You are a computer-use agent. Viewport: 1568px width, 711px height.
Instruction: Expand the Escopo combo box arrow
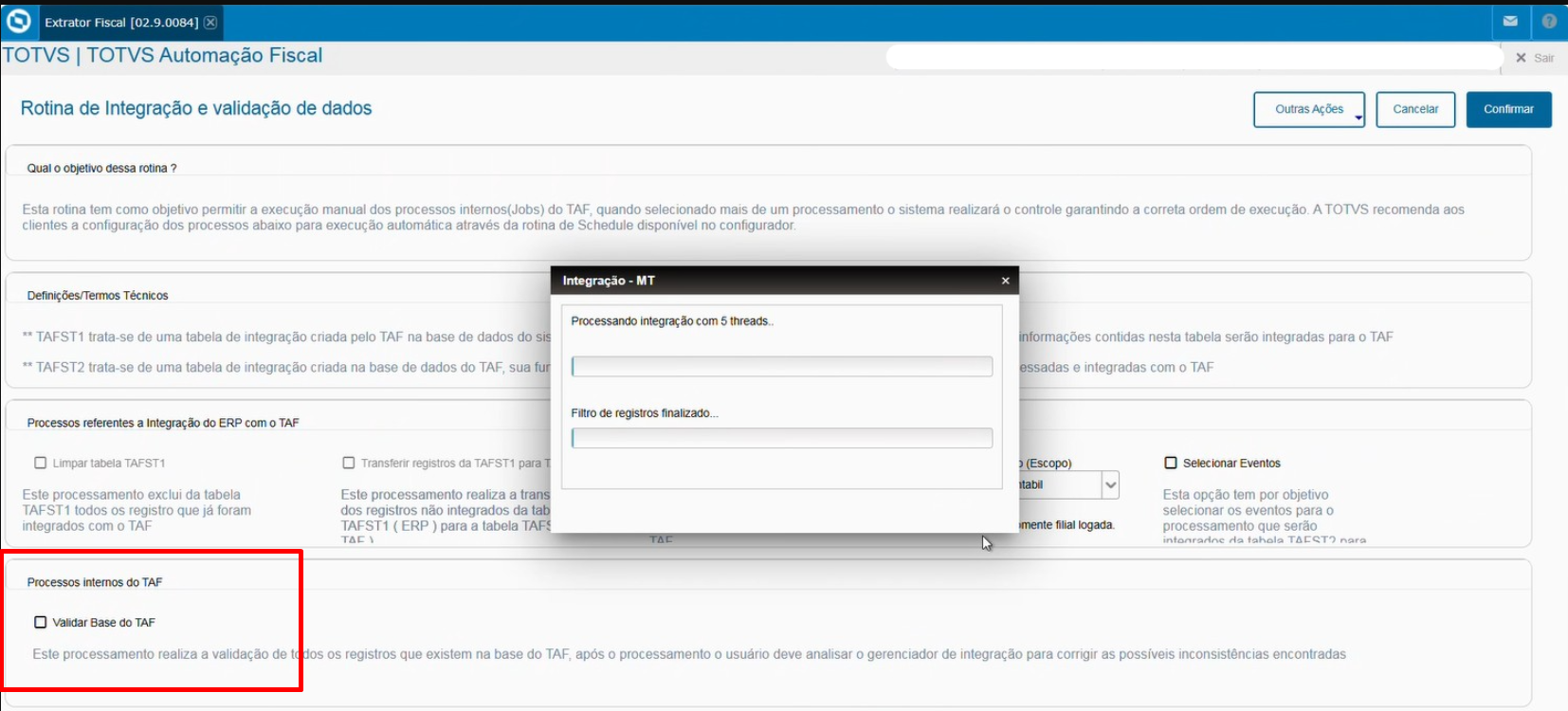1110,484
